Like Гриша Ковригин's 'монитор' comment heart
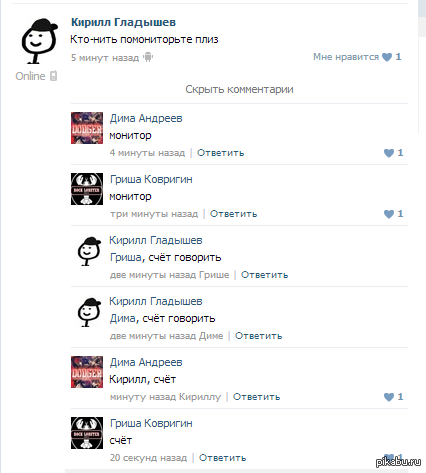 point(389,214)
